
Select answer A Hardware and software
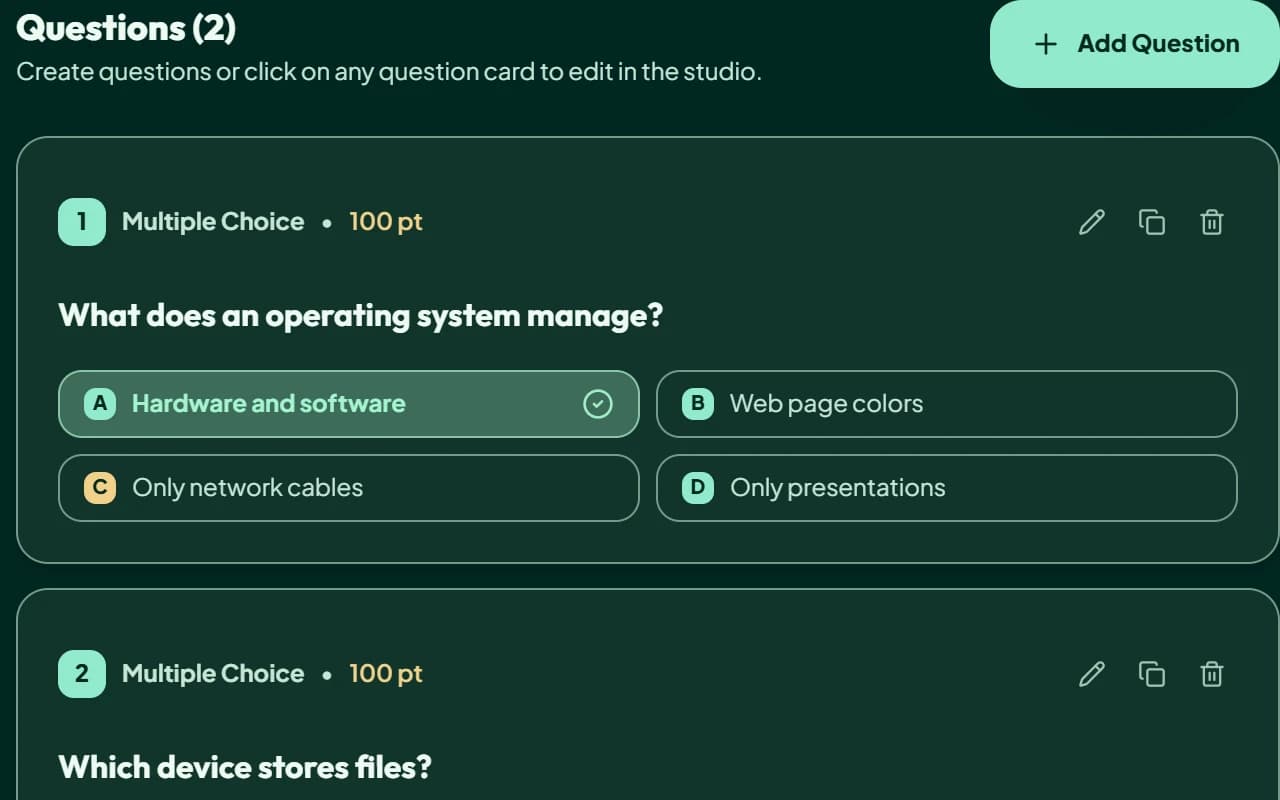click(349, 404)
